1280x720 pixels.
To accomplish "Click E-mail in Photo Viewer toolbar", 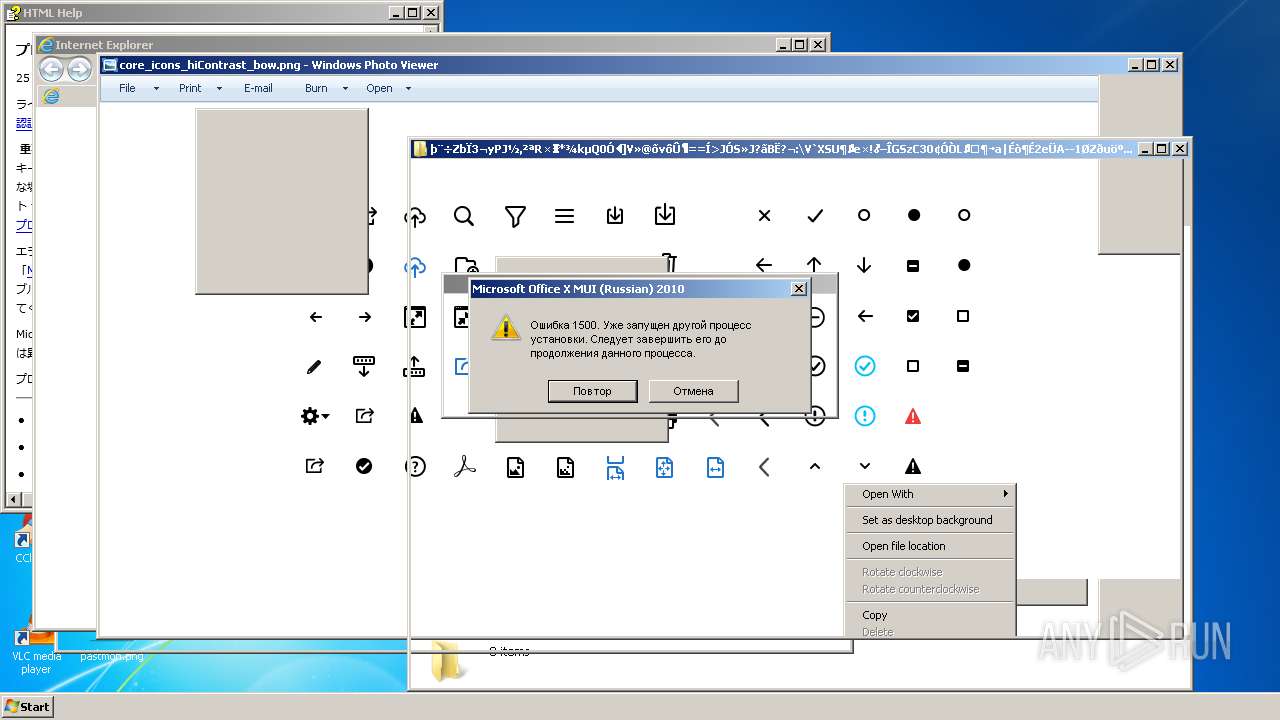I will (258, 88).
